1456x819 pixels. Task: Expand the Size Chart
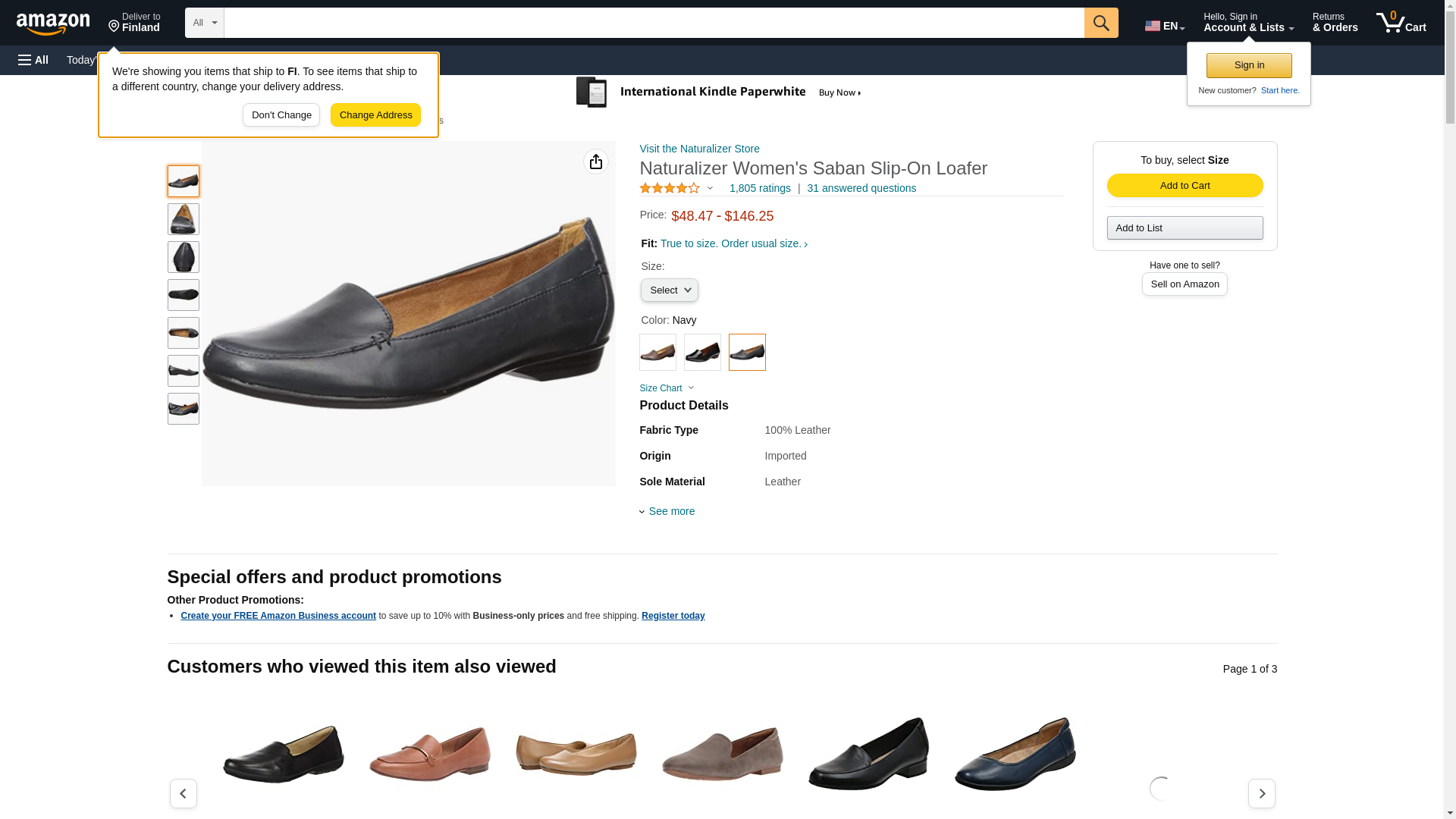pyautogui.click(x=666, y=388)
